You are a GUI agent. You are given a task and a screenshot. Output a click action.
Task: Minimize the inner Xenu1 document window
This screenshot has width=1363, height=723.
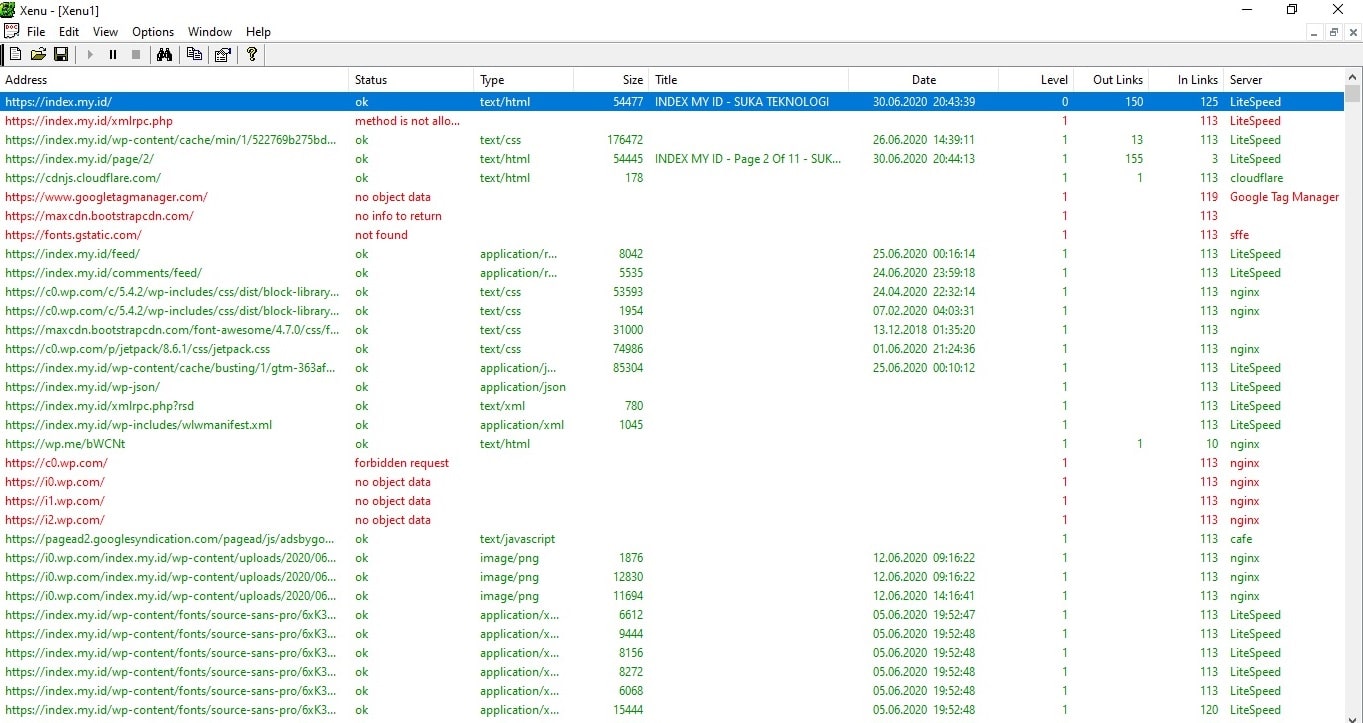pyautogui.click(x=1314, y=32)
